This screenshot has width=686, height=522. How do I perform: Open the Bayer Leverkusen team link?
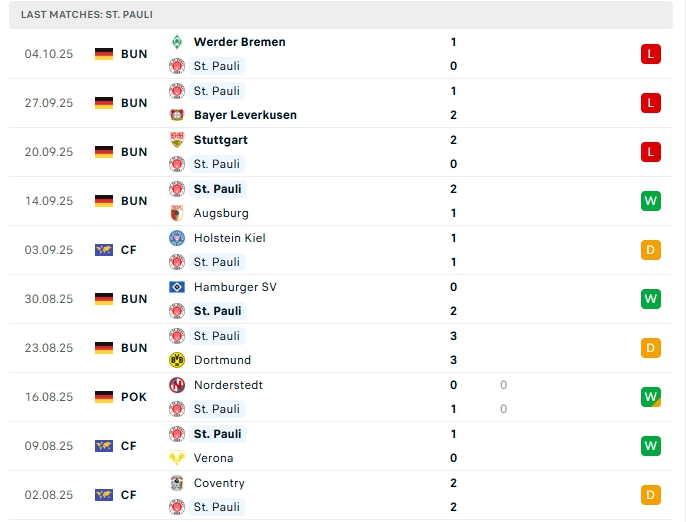[245, 115]
